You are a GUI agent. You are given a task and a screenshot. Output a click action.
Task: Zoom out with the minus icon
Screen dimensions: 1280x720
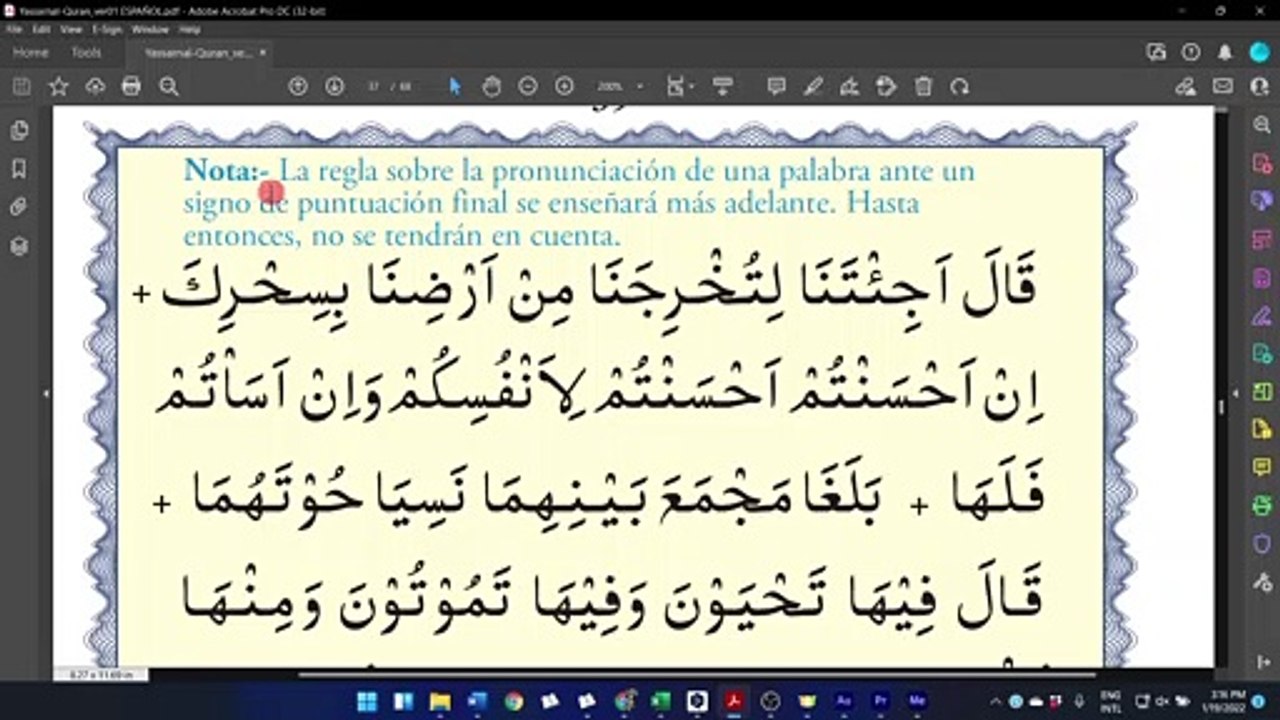tap(528, 87)
